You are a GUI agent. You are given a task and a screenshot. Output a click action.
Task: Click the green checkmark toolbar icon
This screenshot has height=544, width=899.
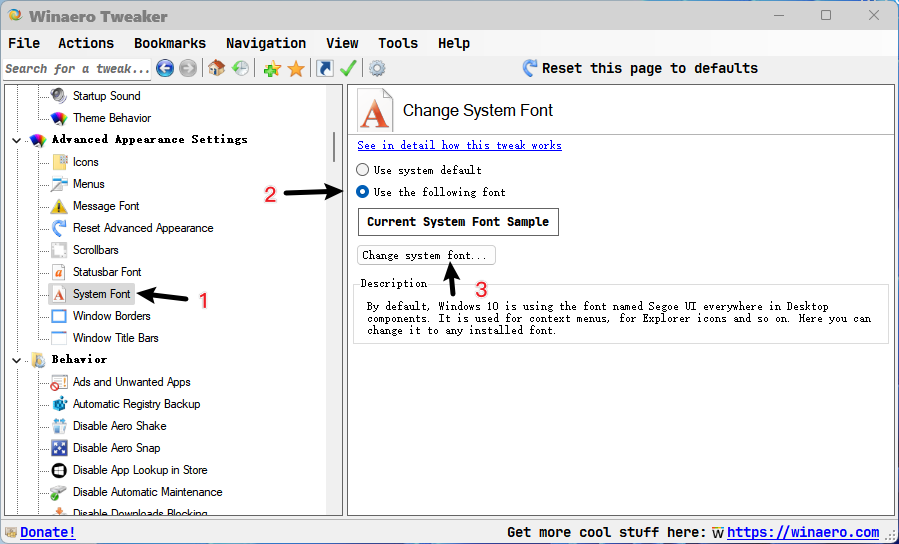point(348,68)
